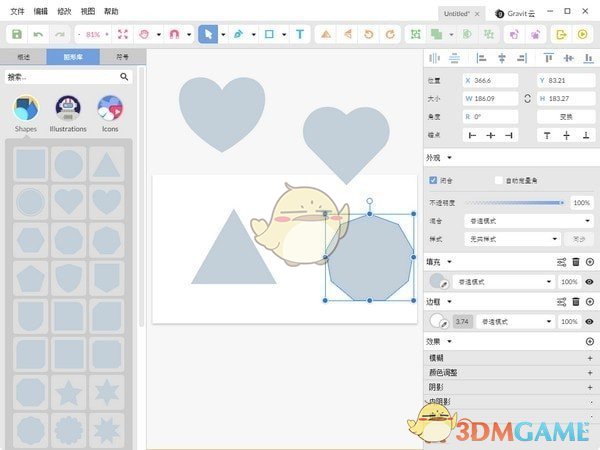Open the Icons library category
This screenshot has width=600, height=450.
(110, 114)
